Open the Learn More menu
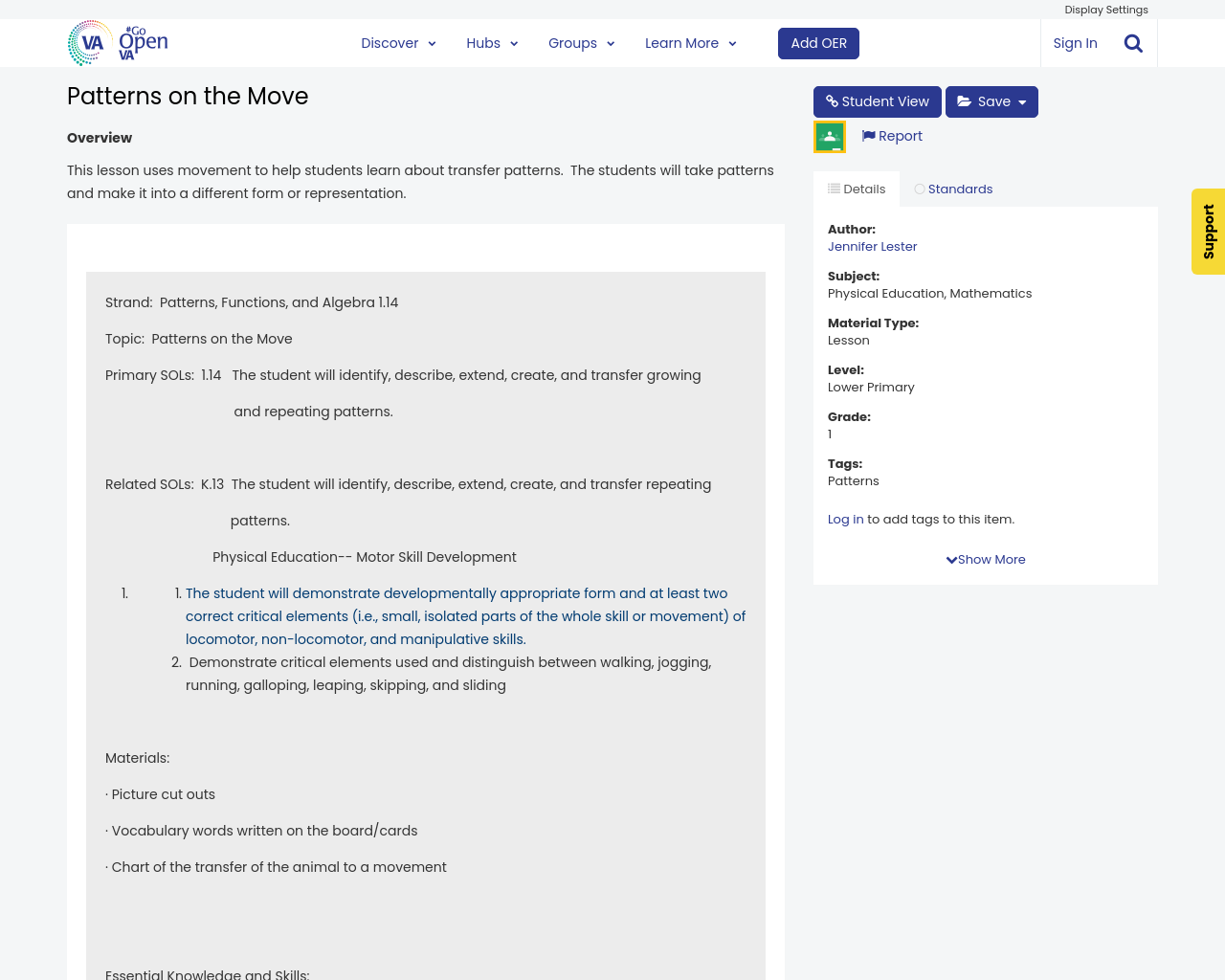Viewport: 1225px width, 980px height. click(x=690, y=43)
